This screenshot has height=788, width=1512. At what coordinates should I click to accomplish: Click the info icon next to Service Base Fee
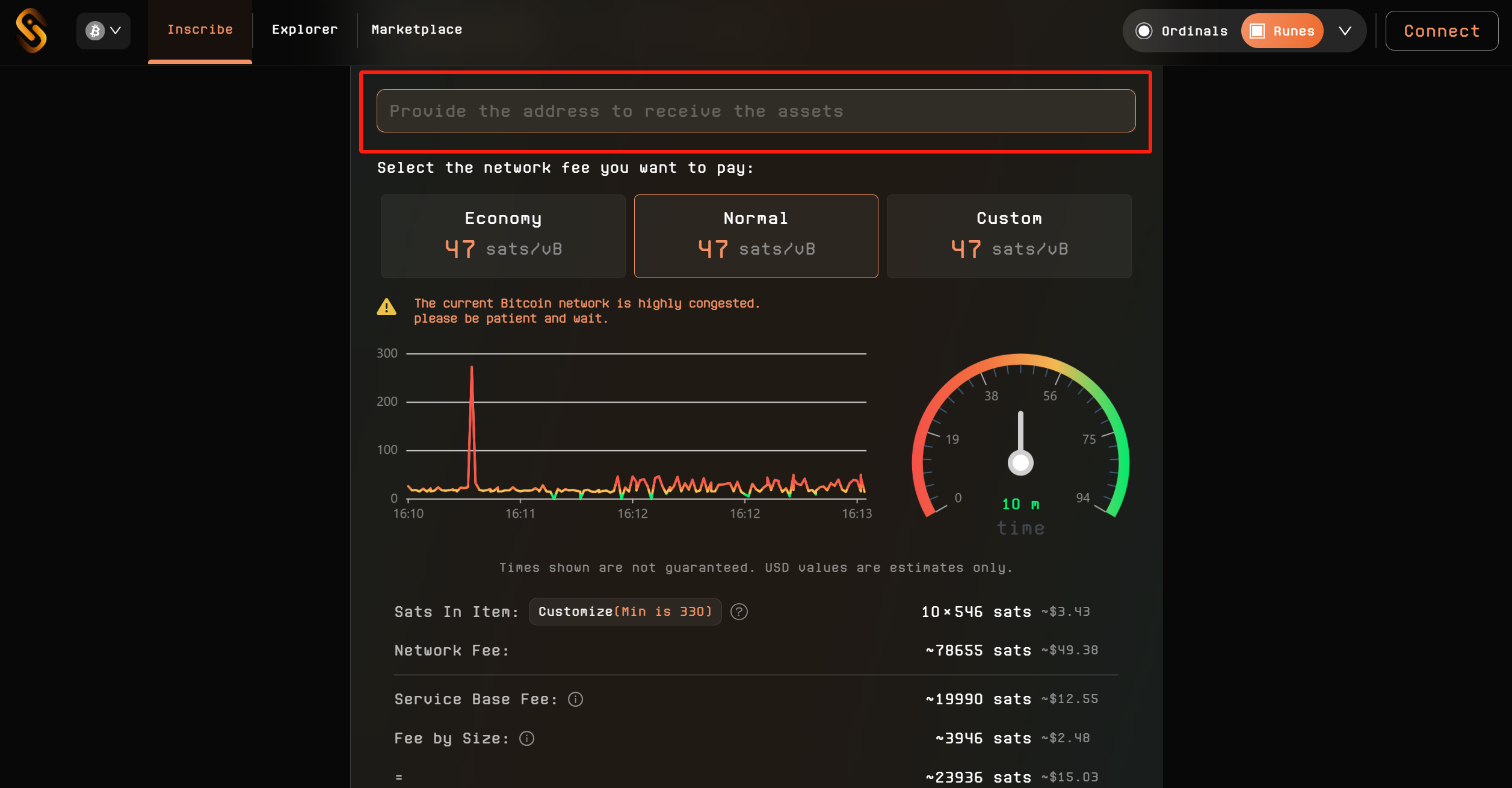pyautogui.click(x=575, y=700)
